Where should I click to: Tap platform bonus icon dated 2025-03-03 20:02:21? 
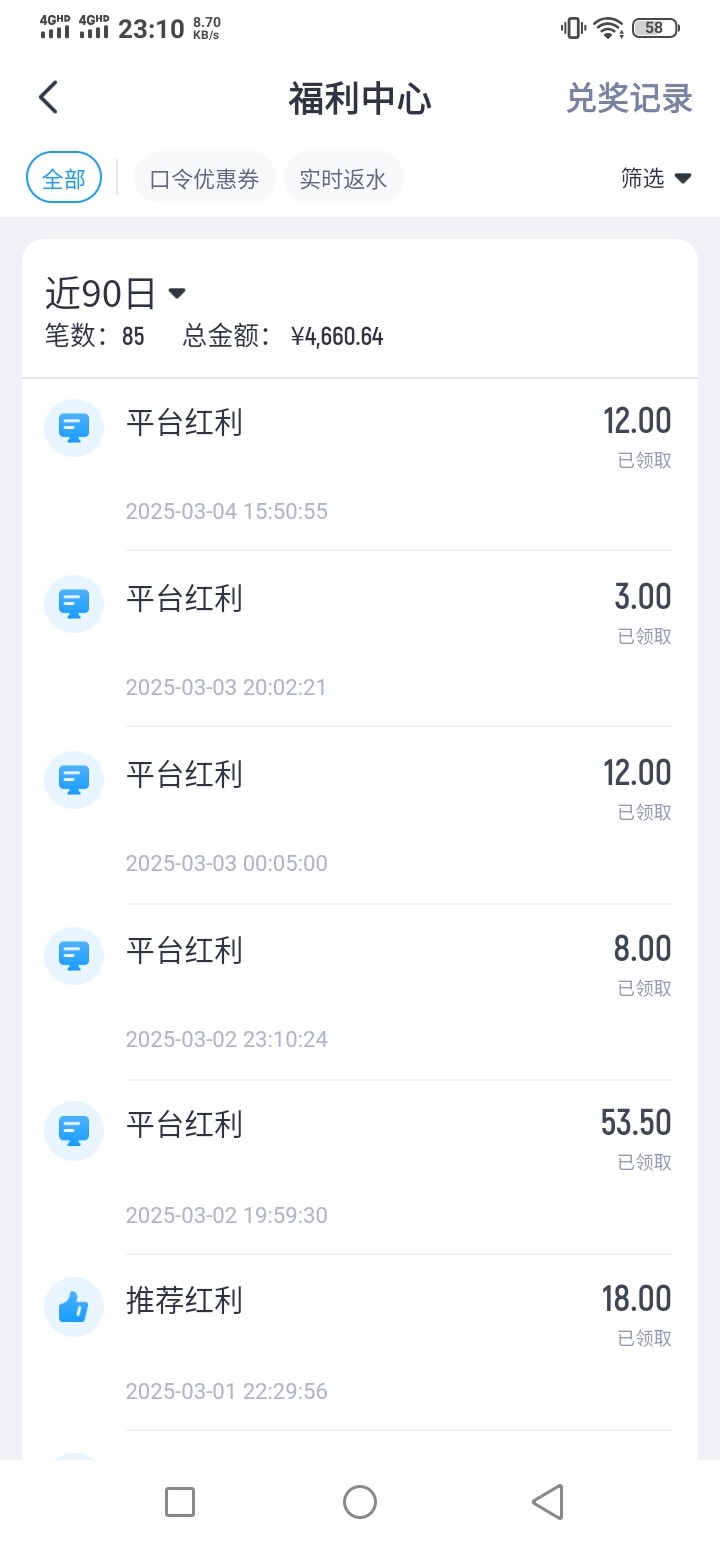pos(74,604)
